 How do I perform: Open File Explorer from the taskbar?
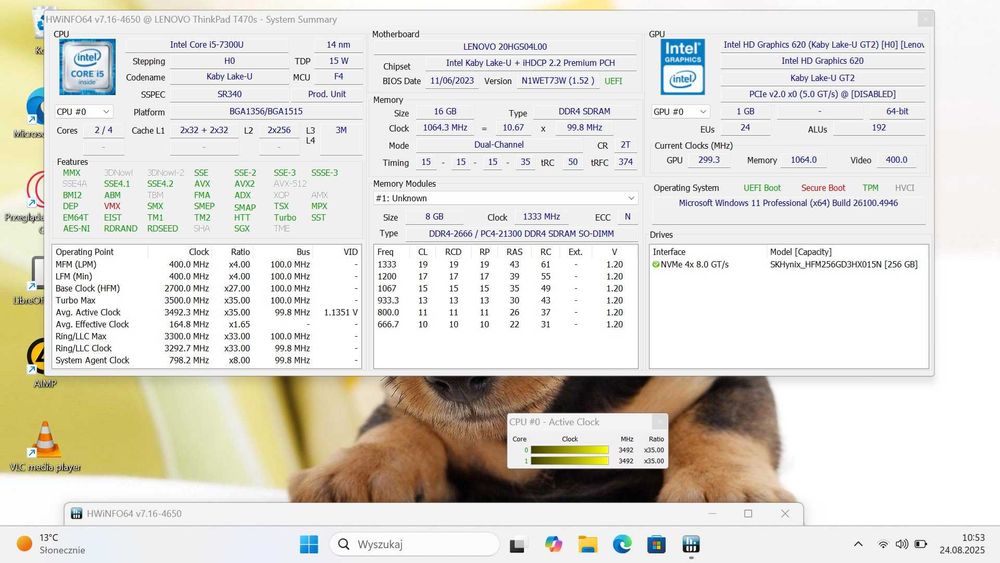pos(587,544)
